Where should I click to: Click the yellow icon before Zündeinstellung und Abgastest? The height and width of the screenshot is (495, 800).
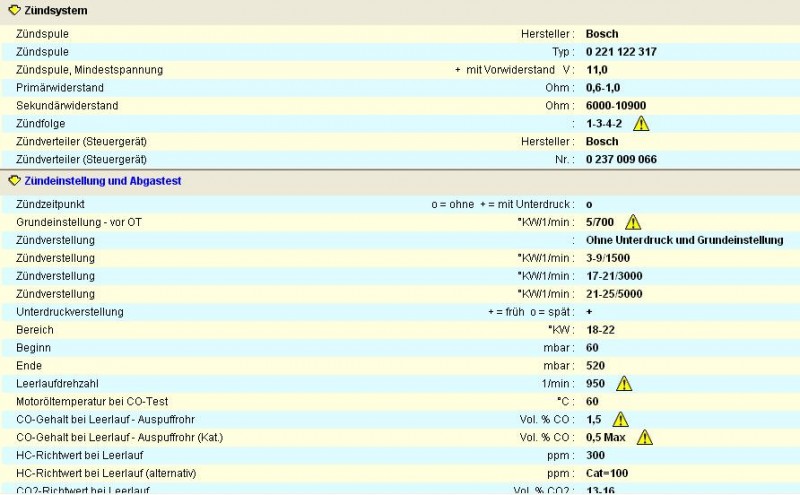tap(14, 181)
